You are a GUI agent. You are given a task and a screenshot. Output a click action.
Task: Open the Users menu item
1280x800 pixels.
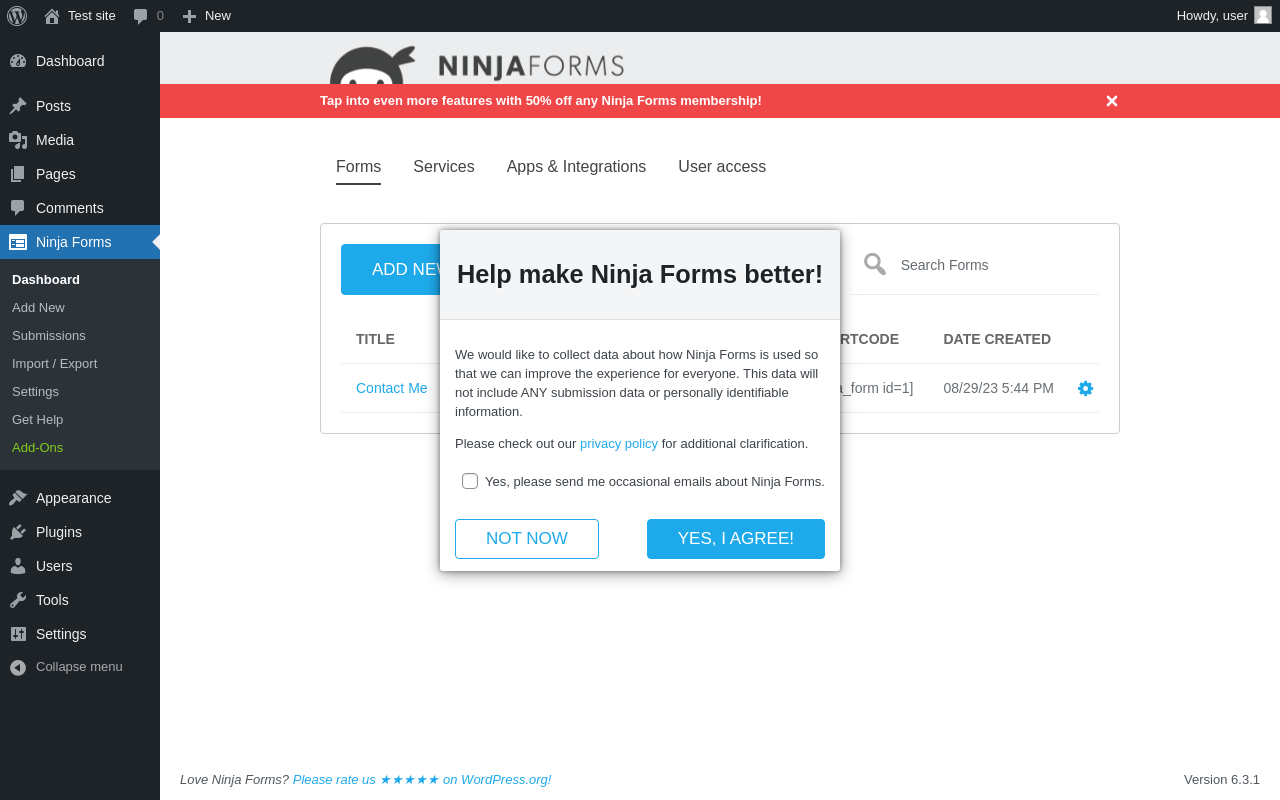click(x=80, y=566)
